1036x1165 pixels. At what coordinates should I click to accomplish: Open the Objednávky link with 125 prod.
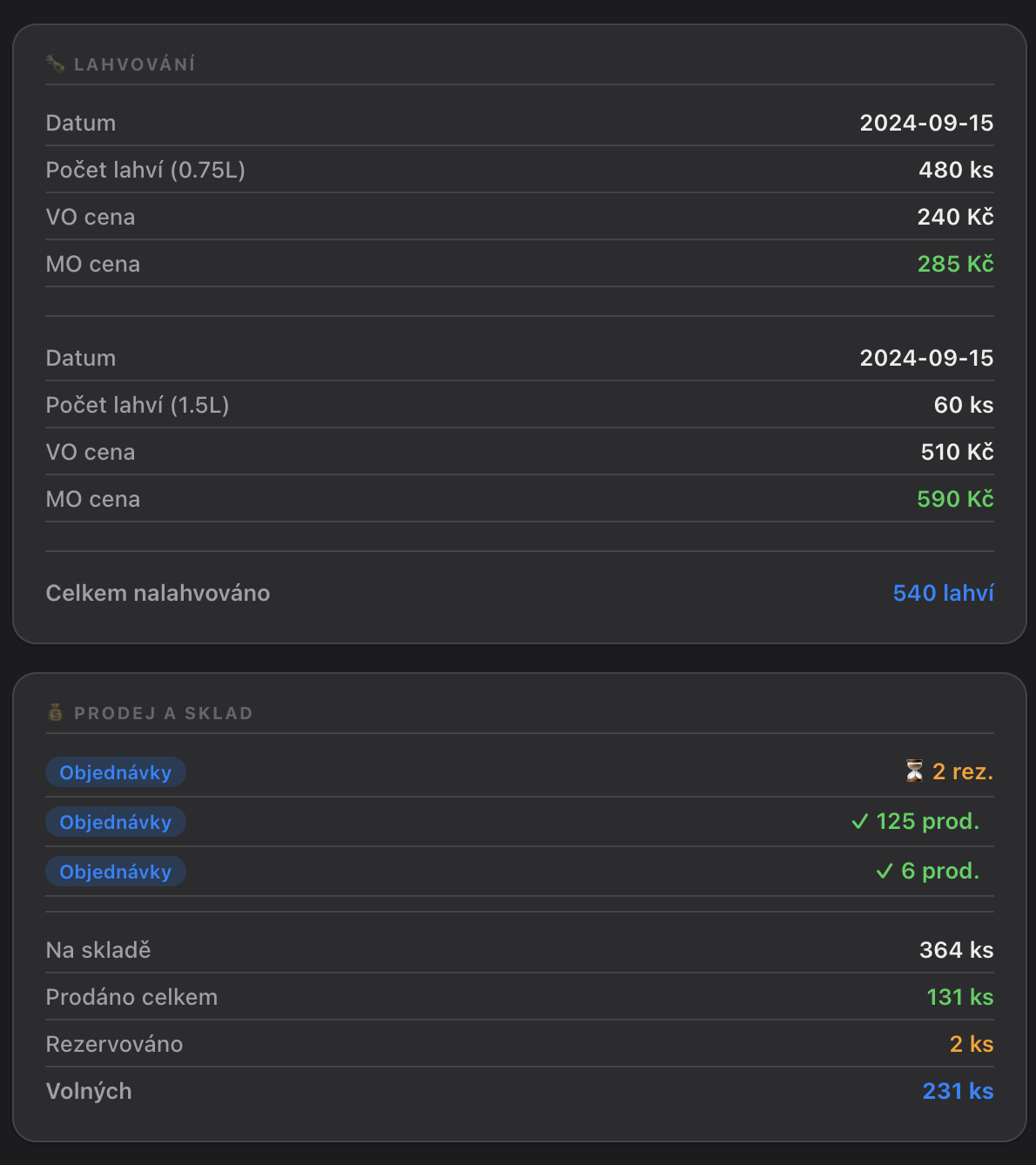click(x=116, y=822)
